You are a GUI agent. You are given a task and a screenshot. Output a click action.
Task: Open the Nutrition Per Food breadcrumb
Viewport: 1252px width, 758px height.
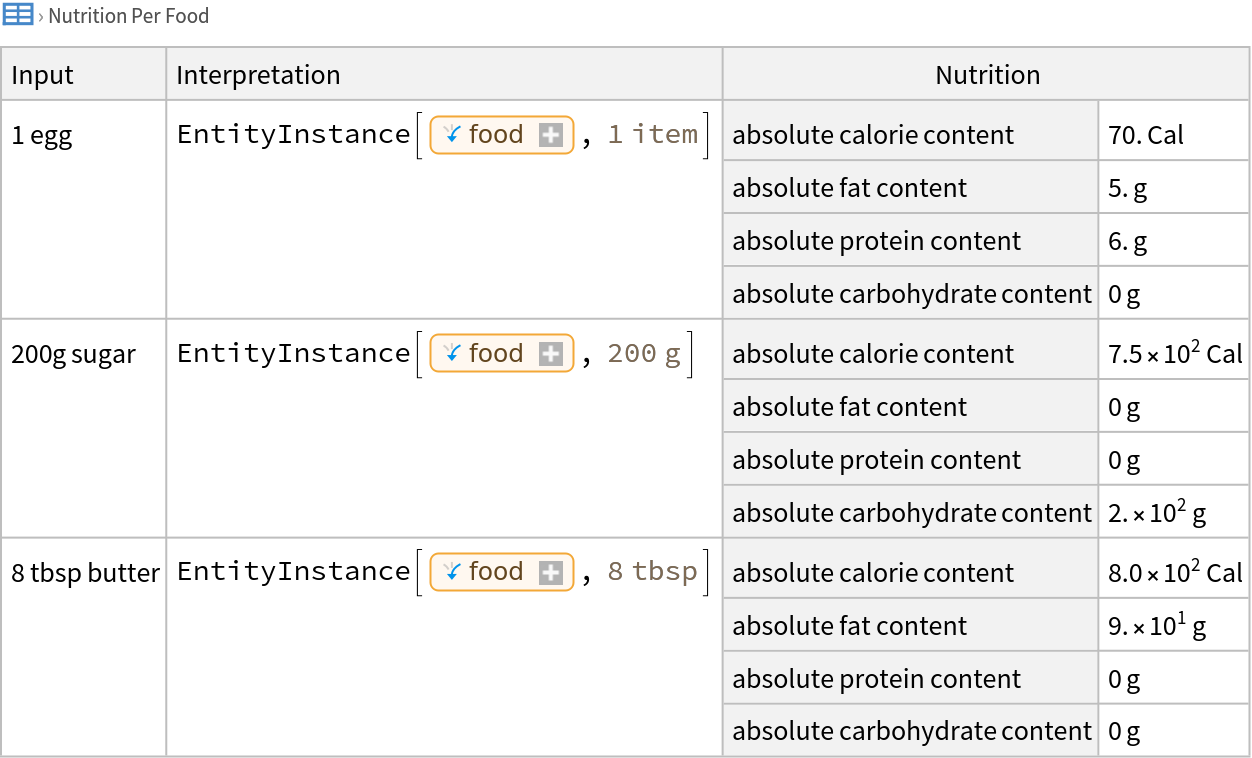coord(128,16)
